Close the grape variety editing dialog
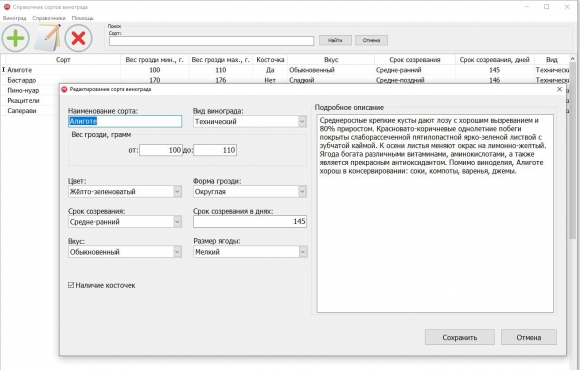The width and height of the screenshot is (580, 370). [559, 89]
